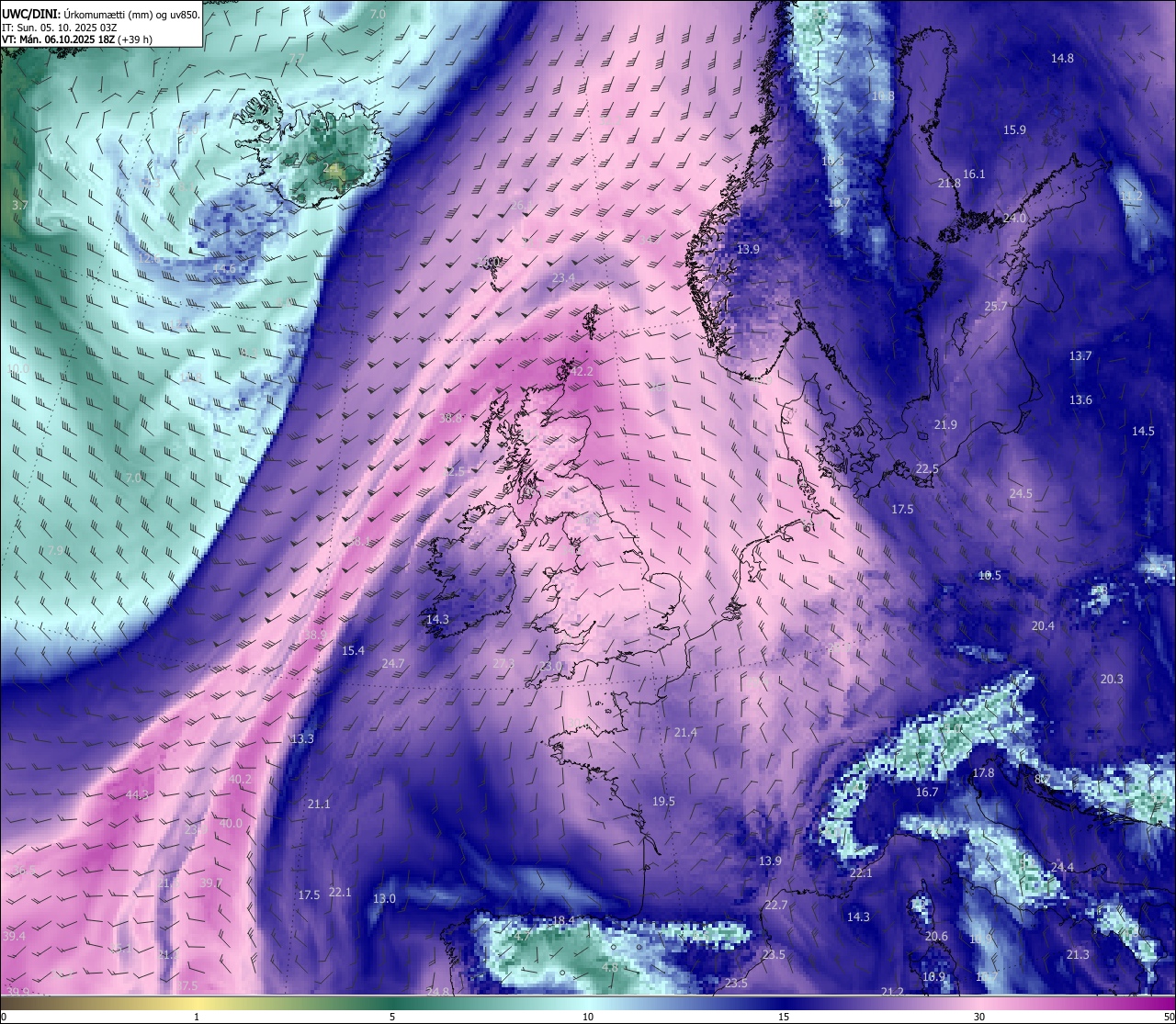Click the 21.3 value label
1176x1024 pixels.
point(1078,954)
